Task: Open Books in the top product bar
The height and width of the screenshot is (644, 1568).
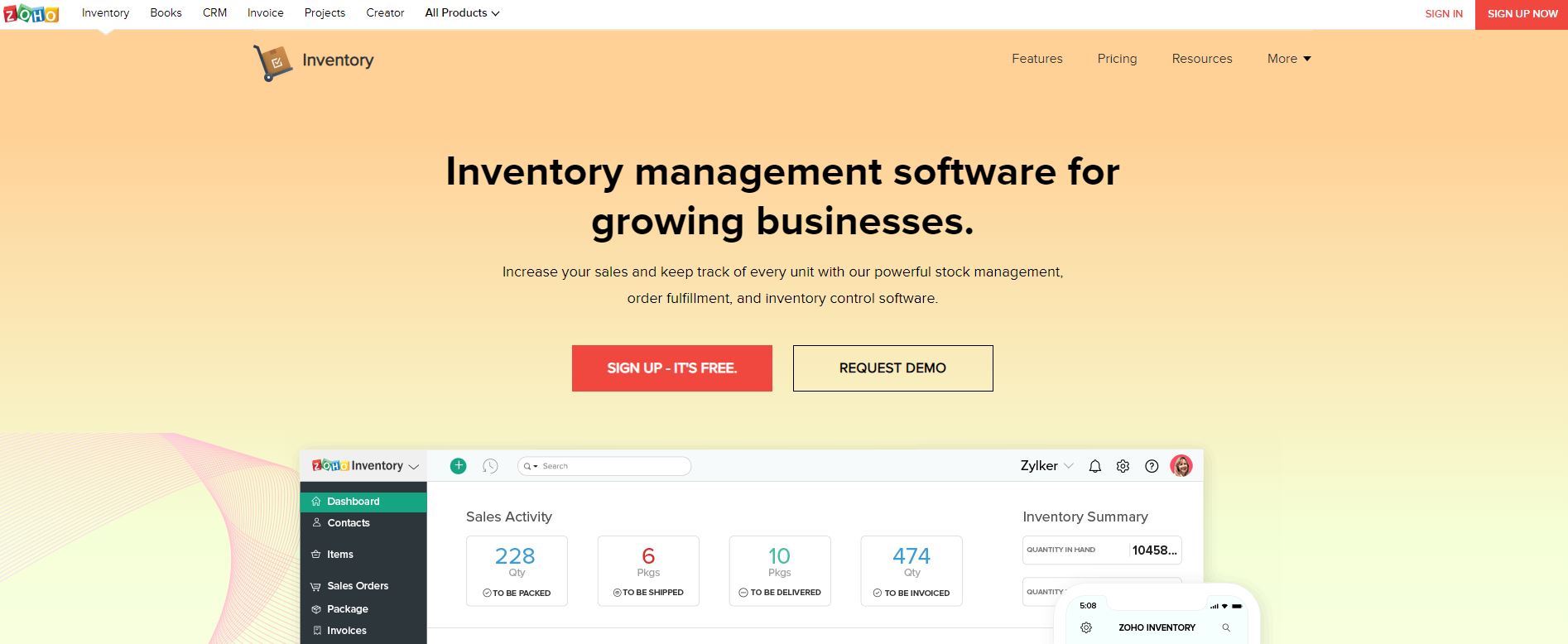Action: (x=166, y=13)
